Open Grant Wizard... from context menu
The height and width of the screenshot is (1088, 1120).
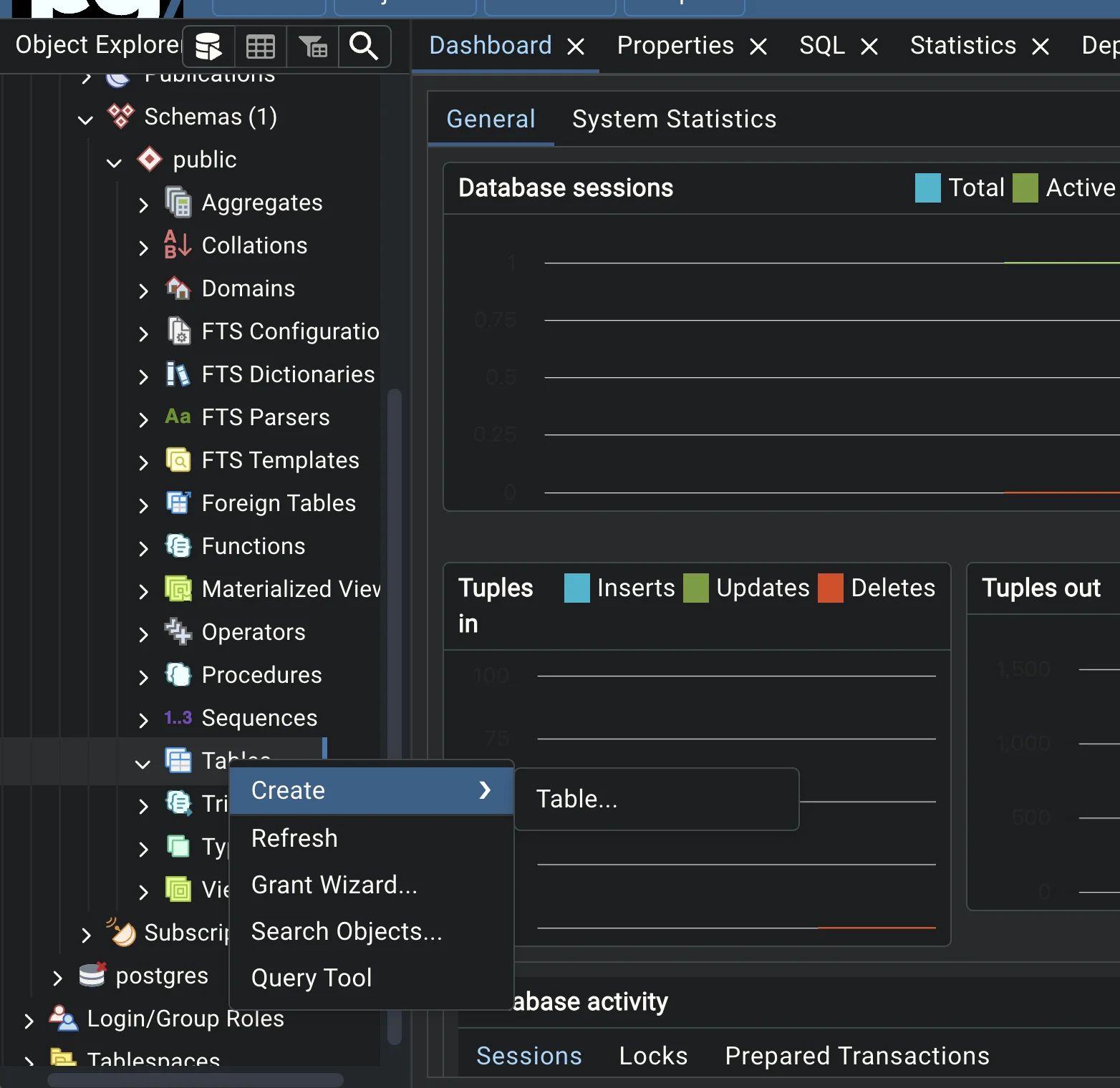(x=372, y=885)
